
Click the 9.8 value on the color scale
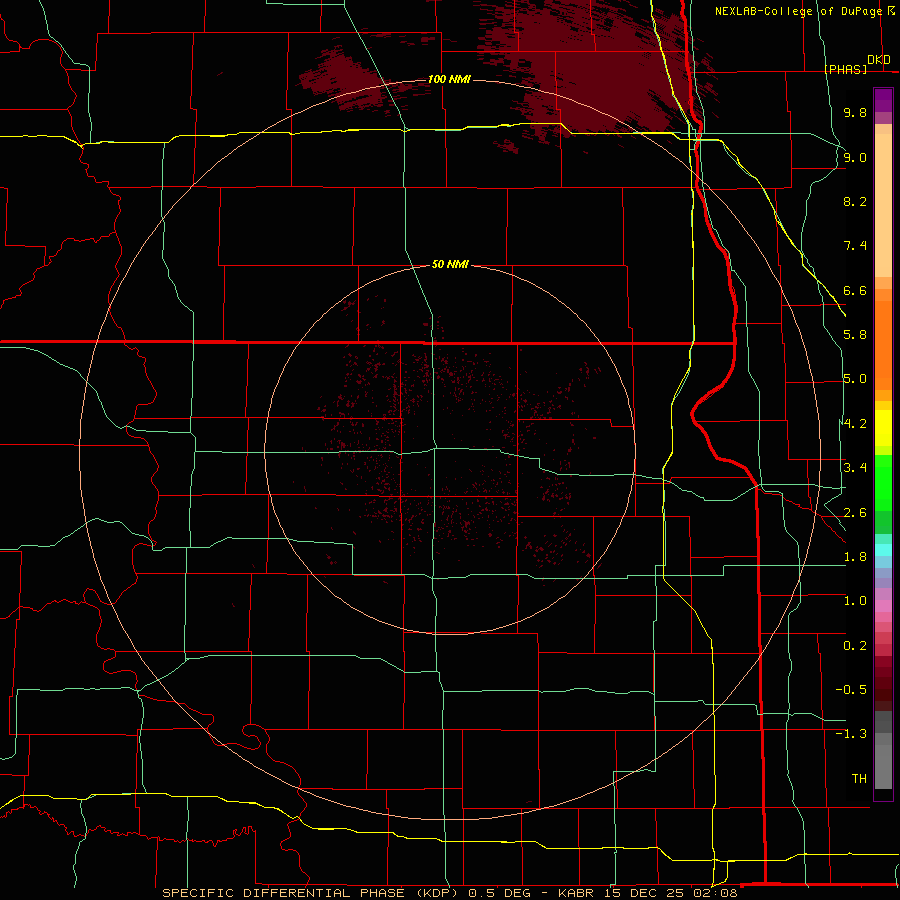point(855,112)
